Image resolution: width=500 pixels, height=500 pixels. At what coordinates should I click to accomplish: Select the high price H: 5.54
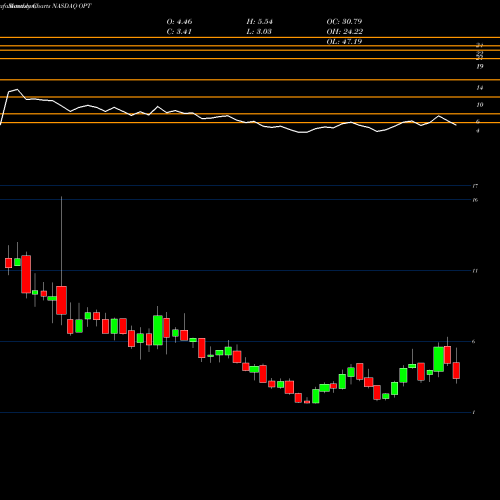[x=260, y=22]
